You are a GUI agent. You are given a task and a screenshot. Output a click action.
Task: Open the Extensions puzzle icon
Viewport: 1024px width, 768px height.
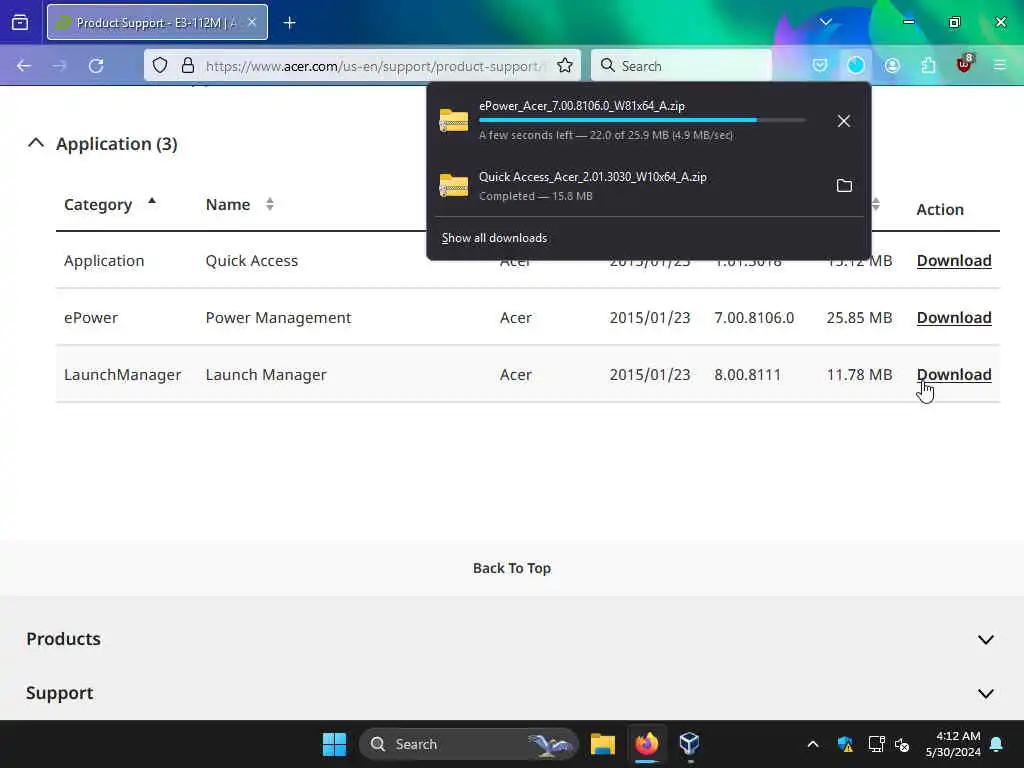(x=928, y=65)
